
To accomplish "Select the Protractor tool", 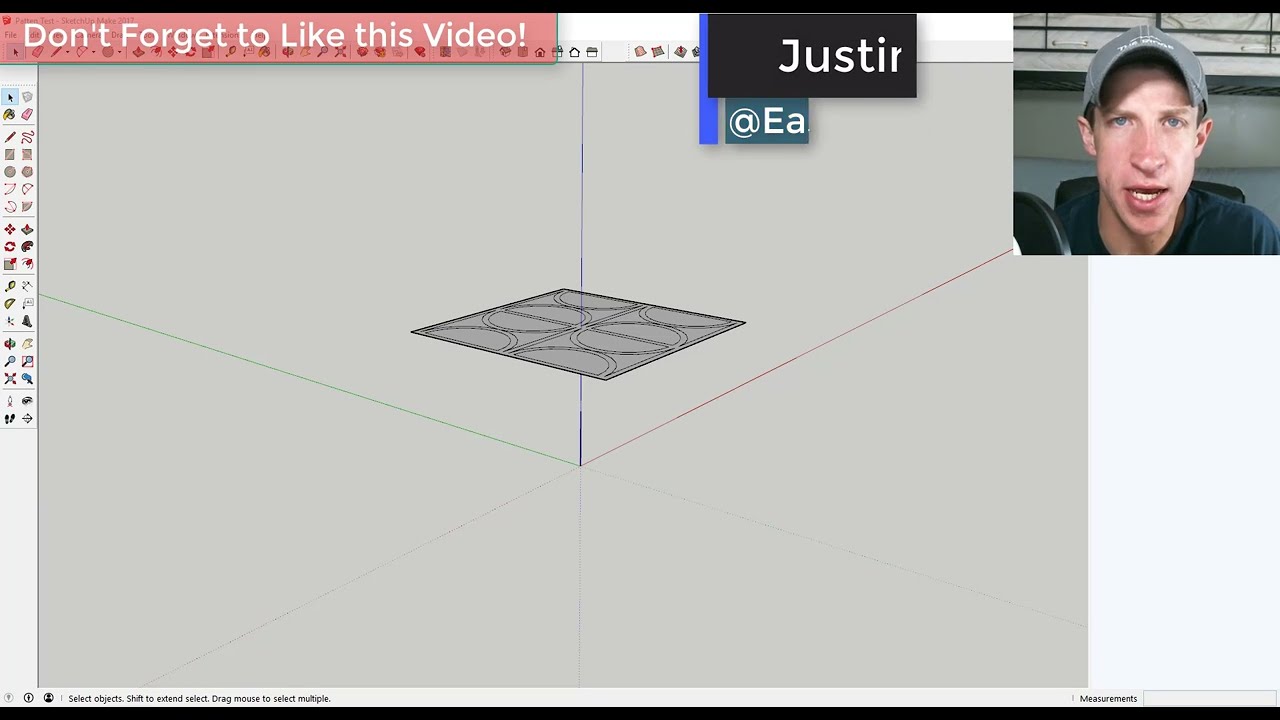I will pos(10,303).
